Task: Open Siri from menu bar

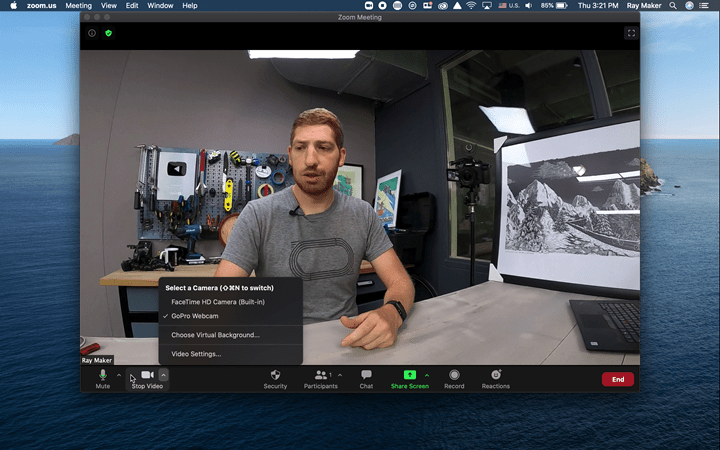Action: 689,6
